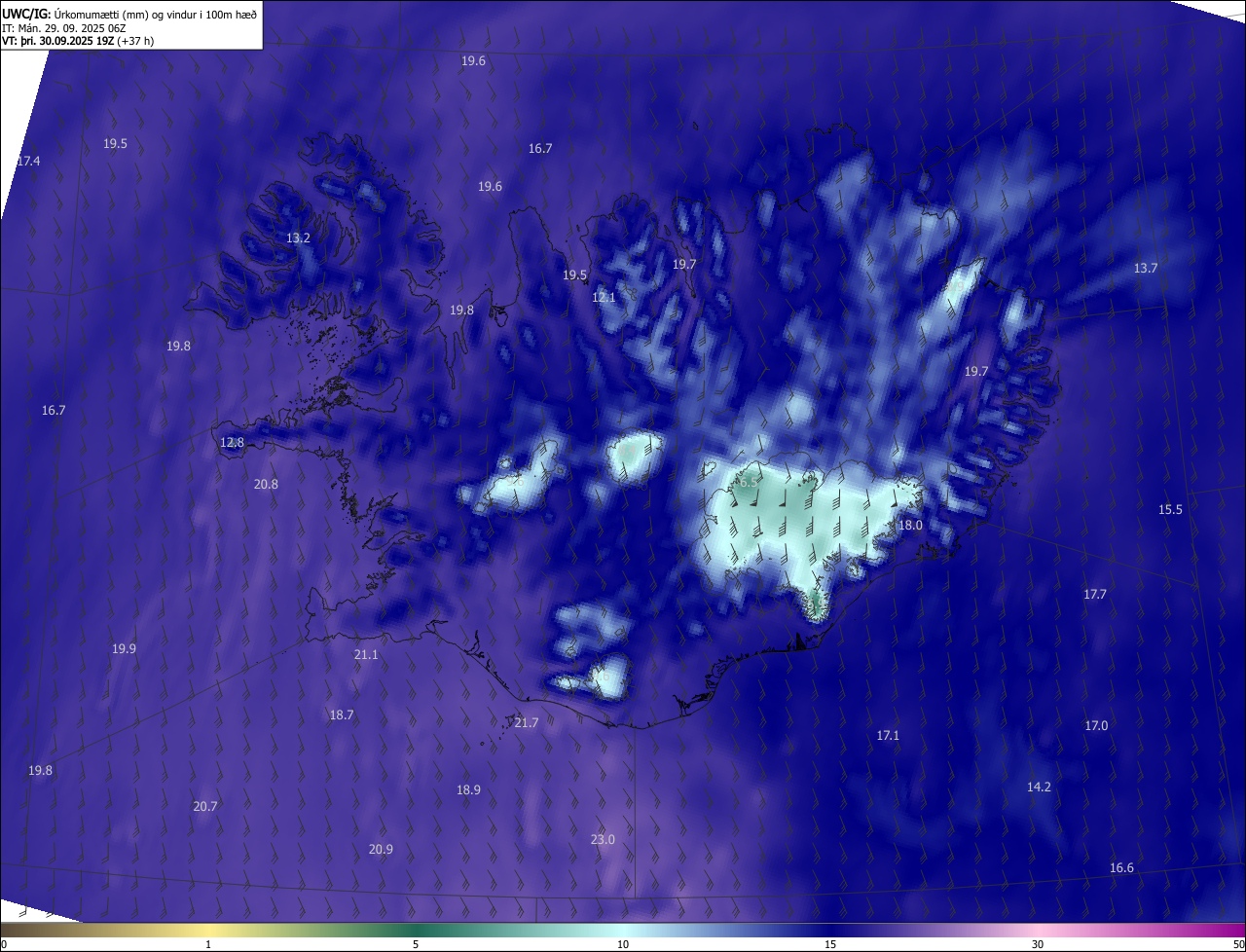
Task: Click the valid time line 'VT: þri. 30.09.2025 19Z'
Action: 78,41
